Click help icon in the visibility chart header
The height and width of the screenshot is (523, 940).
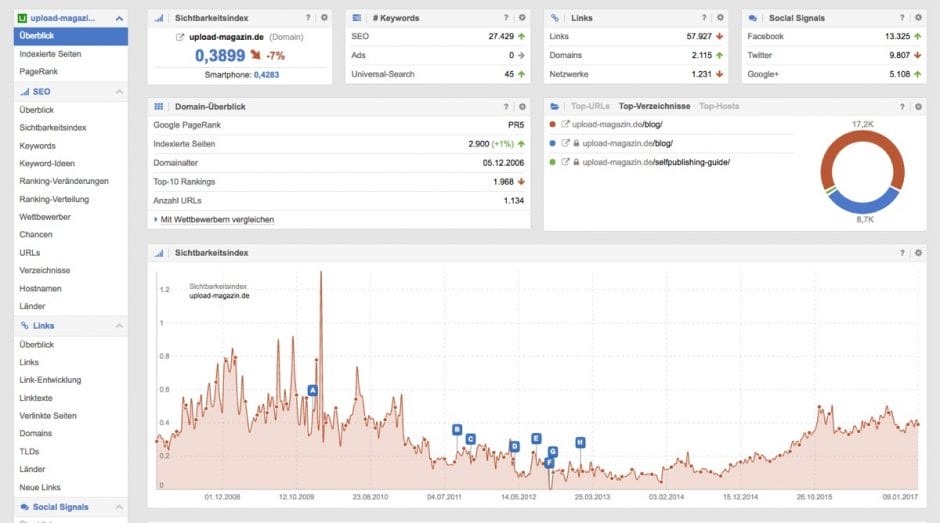click(904, 254)
